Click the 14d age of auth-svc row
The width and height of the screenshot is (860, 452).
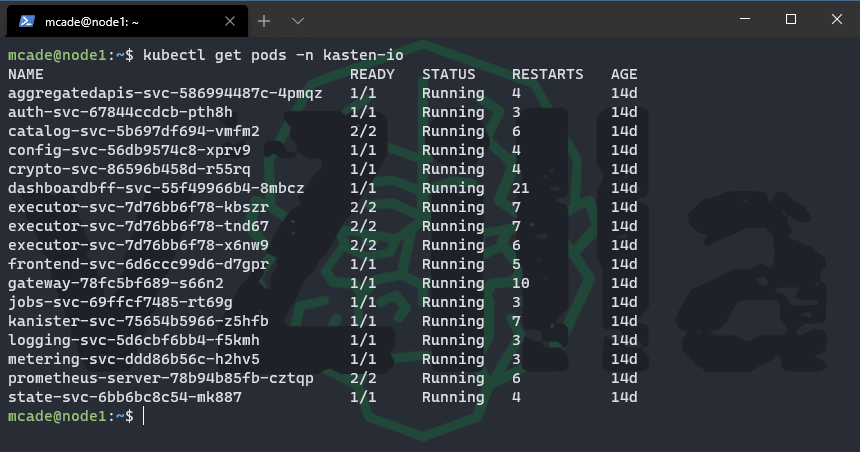tap(624, 112)
